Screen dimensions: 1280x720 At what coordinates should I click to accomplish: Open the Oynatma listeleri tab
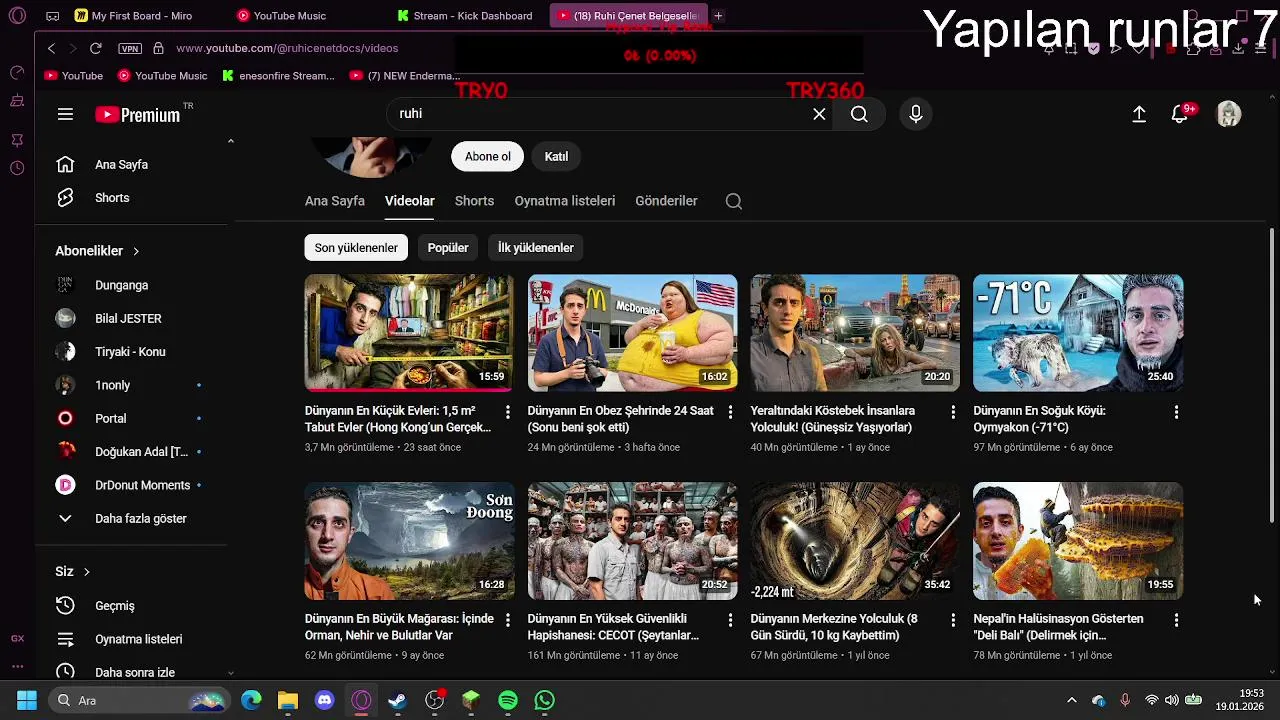point(565,201)
